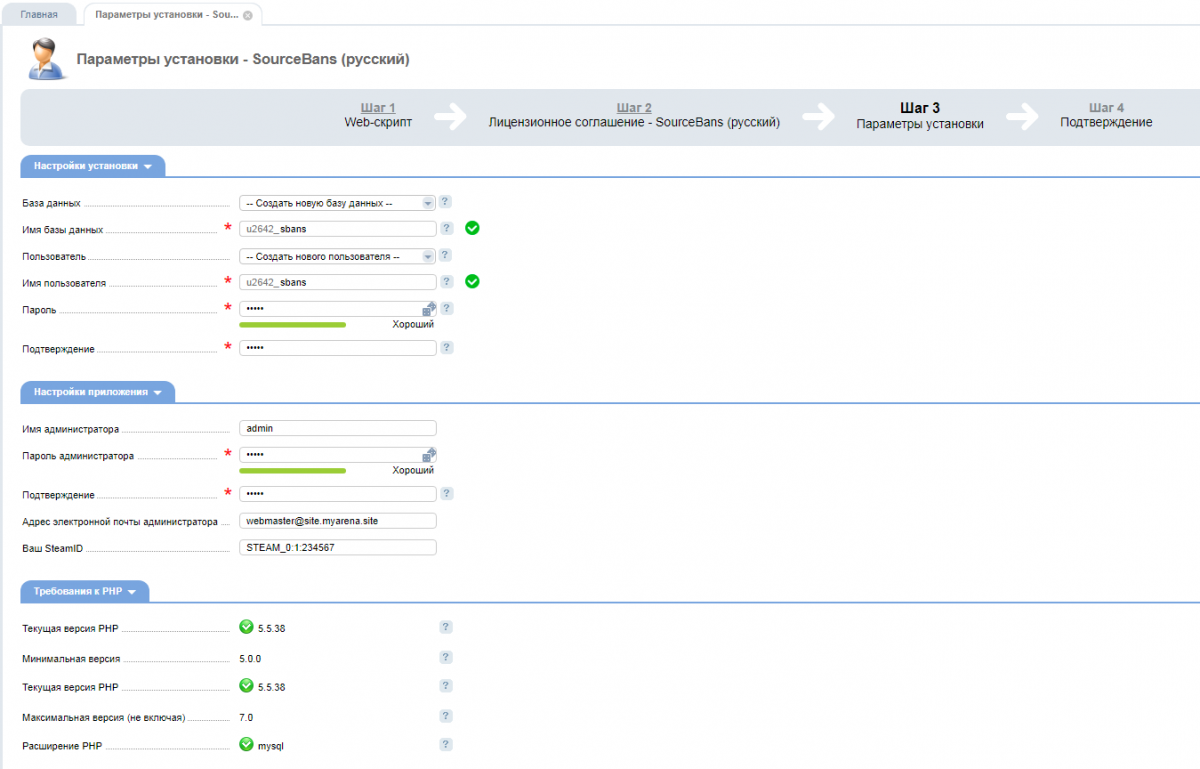This screenshot has width=1200, height=769.
Task: Click help icon next to Расширение PHP row
Action: [x=446, y=745]
